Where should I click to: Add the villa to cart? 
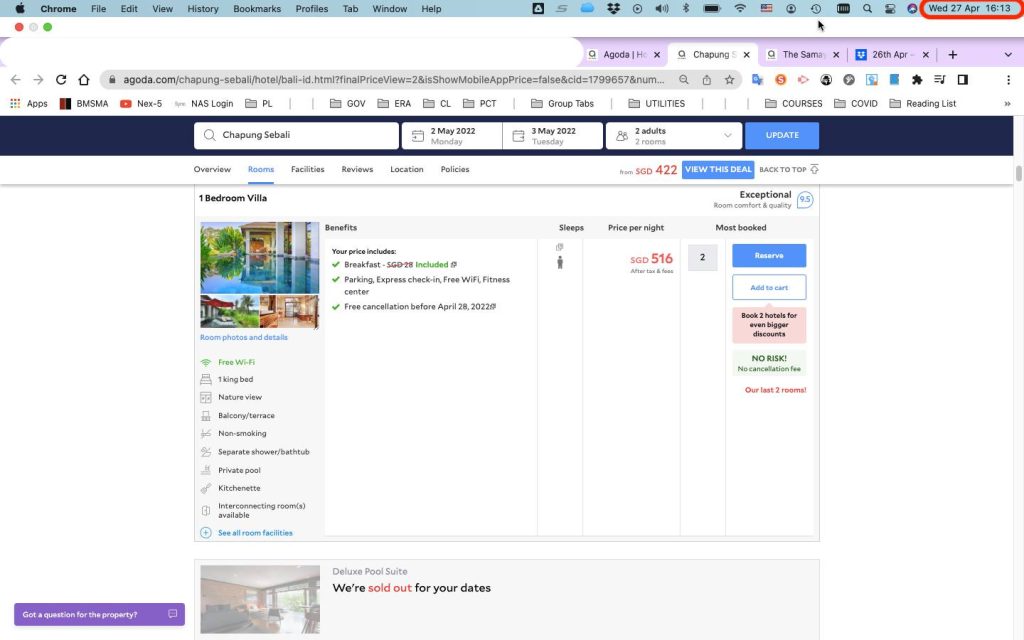tap(769, 287)
